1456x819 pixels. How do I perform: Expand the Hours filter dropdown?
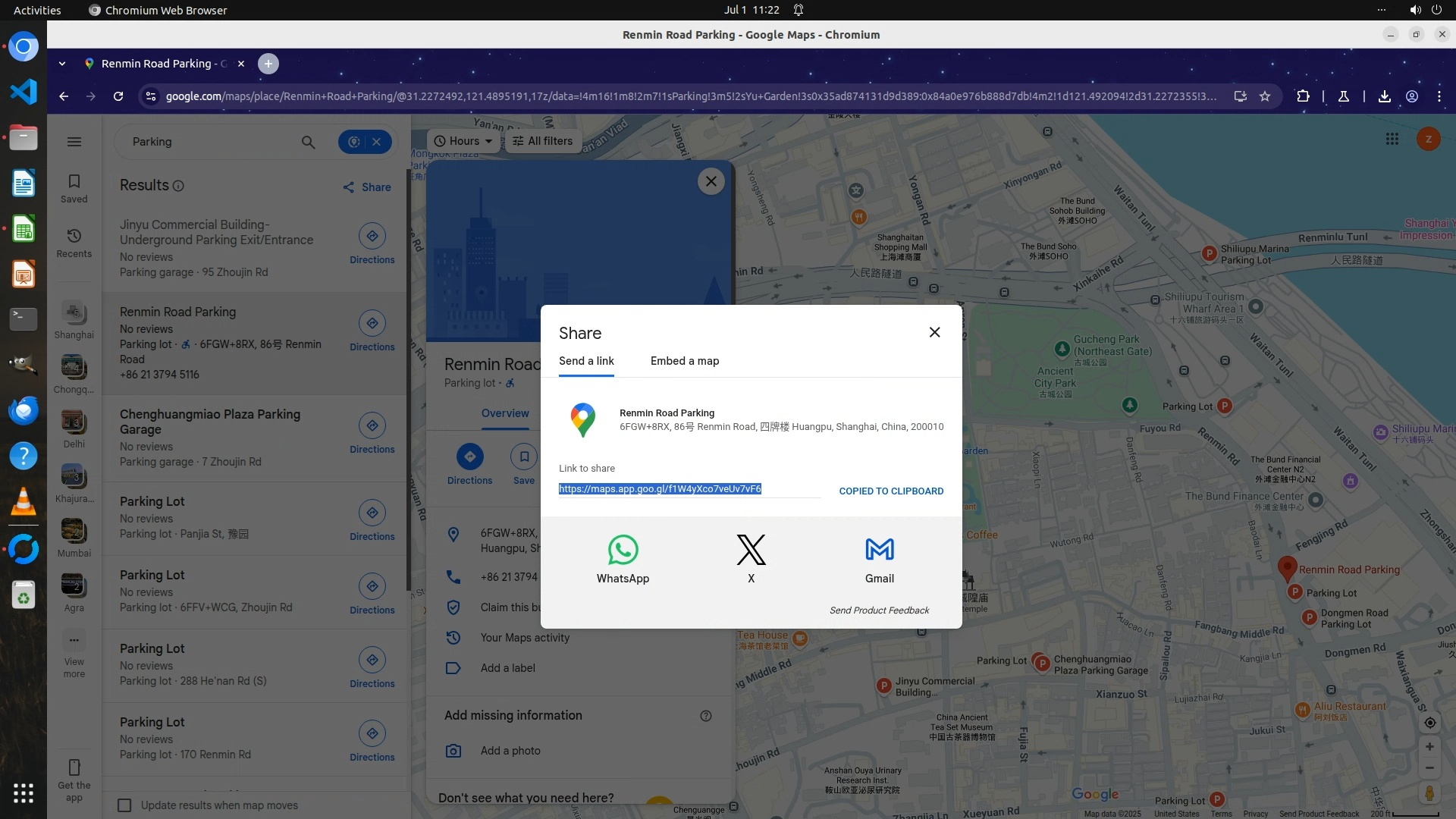(463, 141)
